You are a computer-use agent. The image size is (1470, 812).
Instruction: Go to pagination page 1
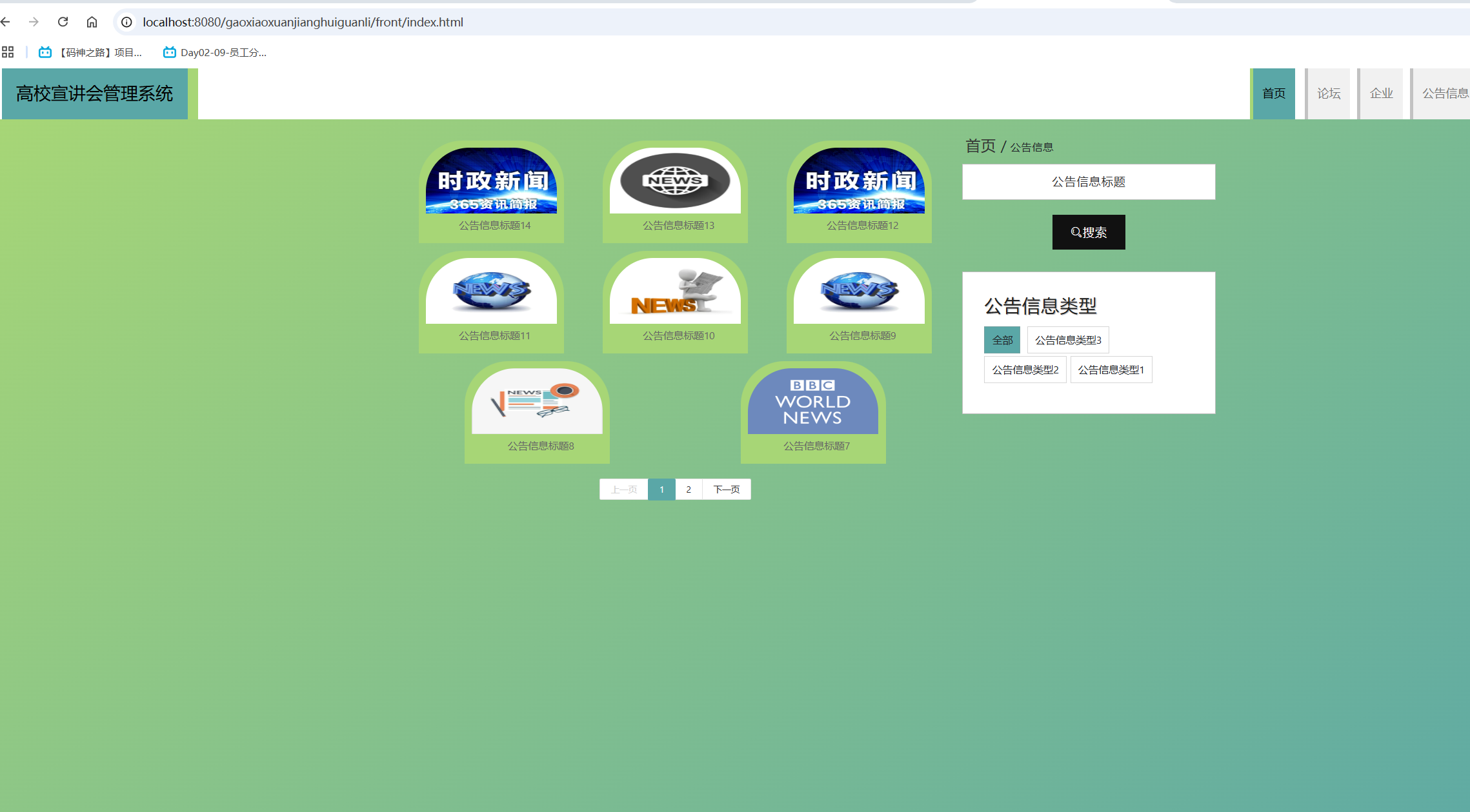click(661, 490)
